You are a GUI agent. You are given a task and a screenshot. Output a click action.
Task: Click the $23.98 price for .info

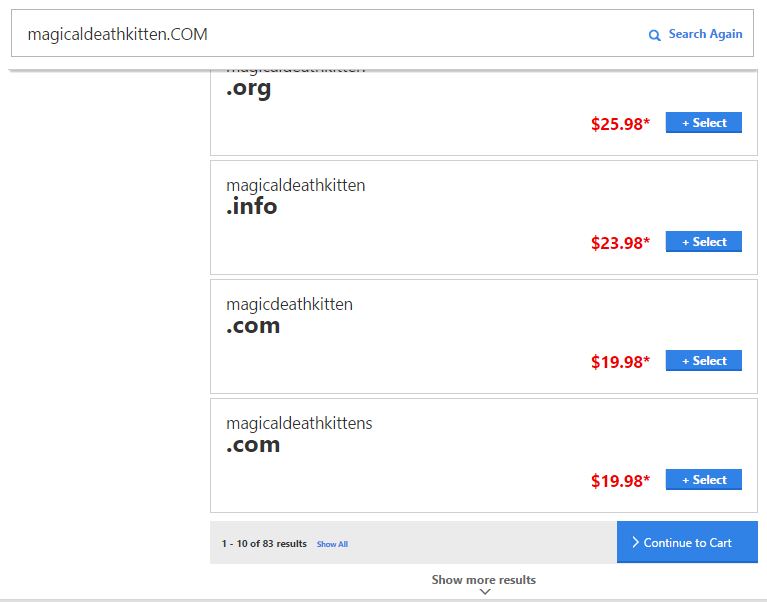620,243
